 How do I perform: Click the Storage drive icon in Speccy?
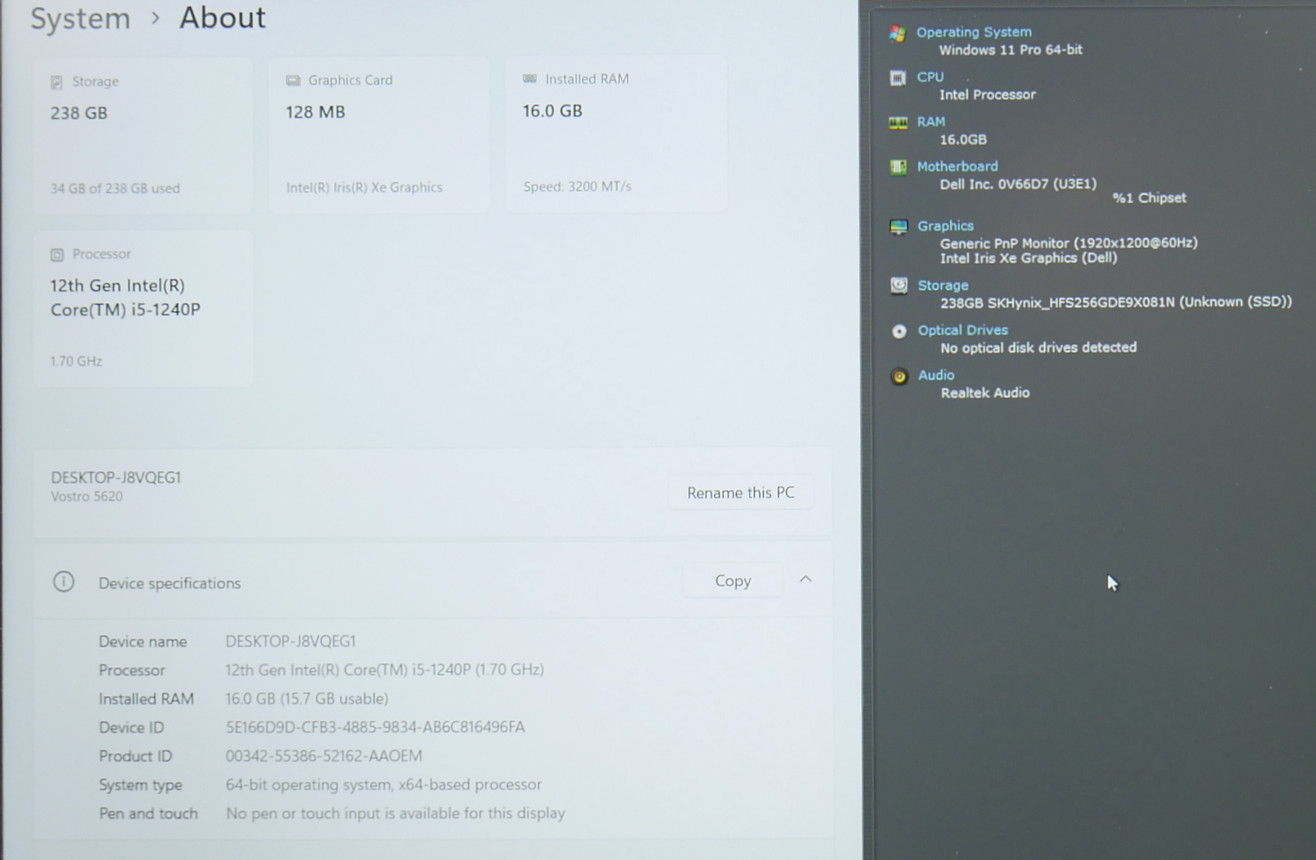pyautogui.click(x=899, y=286)
